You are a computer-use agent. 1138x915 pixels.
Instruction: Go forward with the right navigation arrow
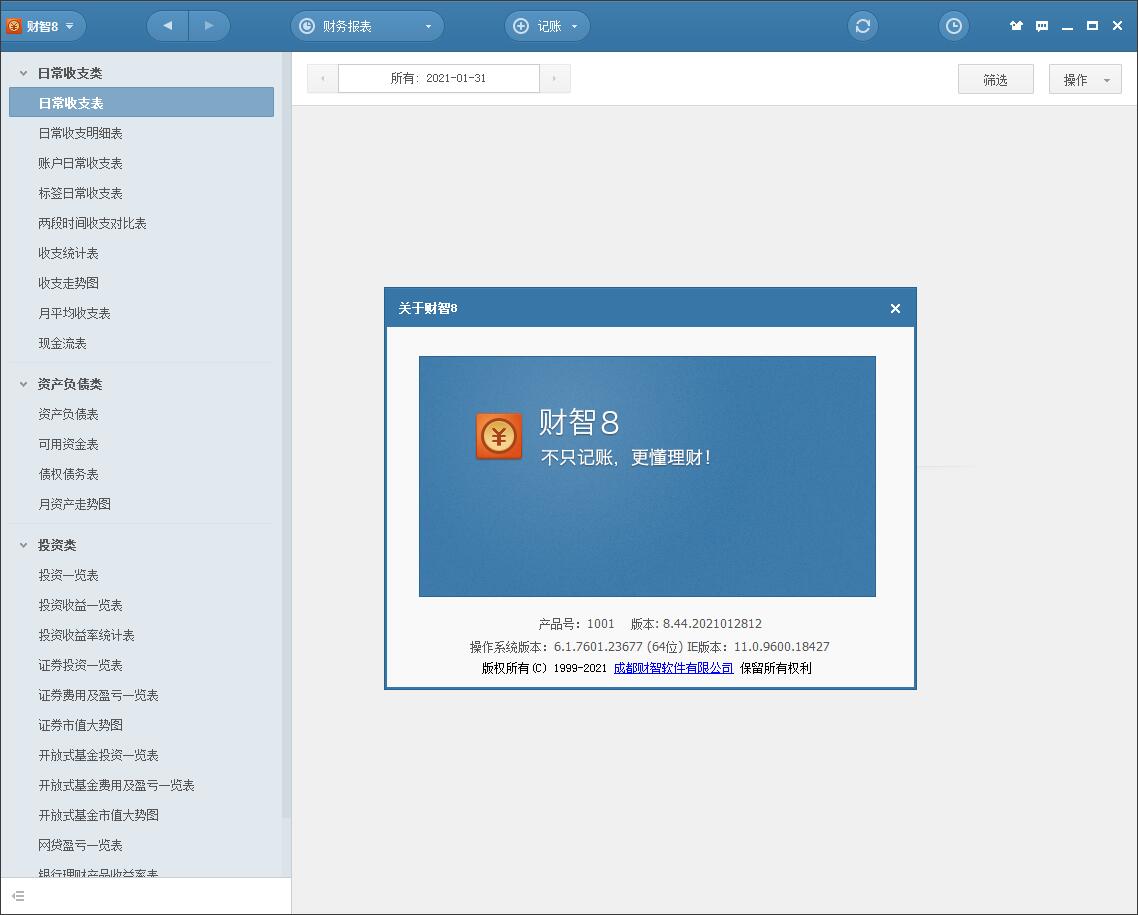click(x=209, y=26)
